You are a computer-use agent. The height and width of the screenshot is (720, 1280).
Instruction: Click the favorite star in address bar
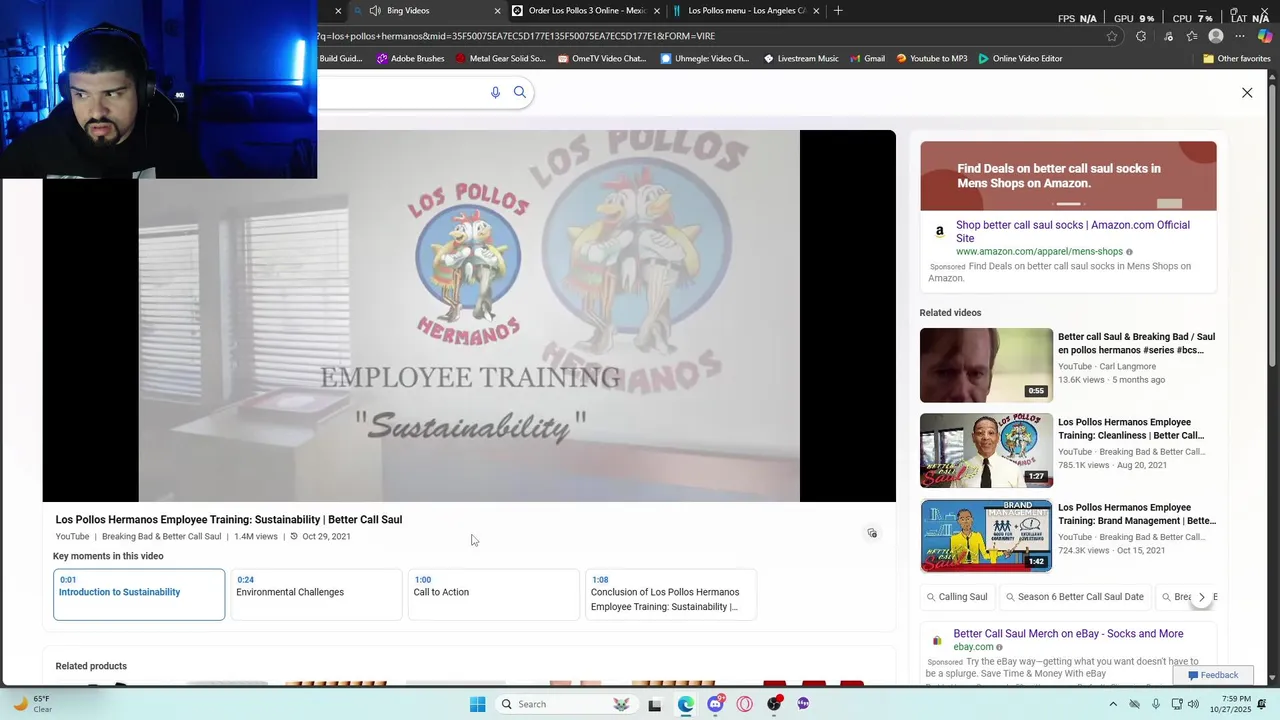pos(1112,36)
